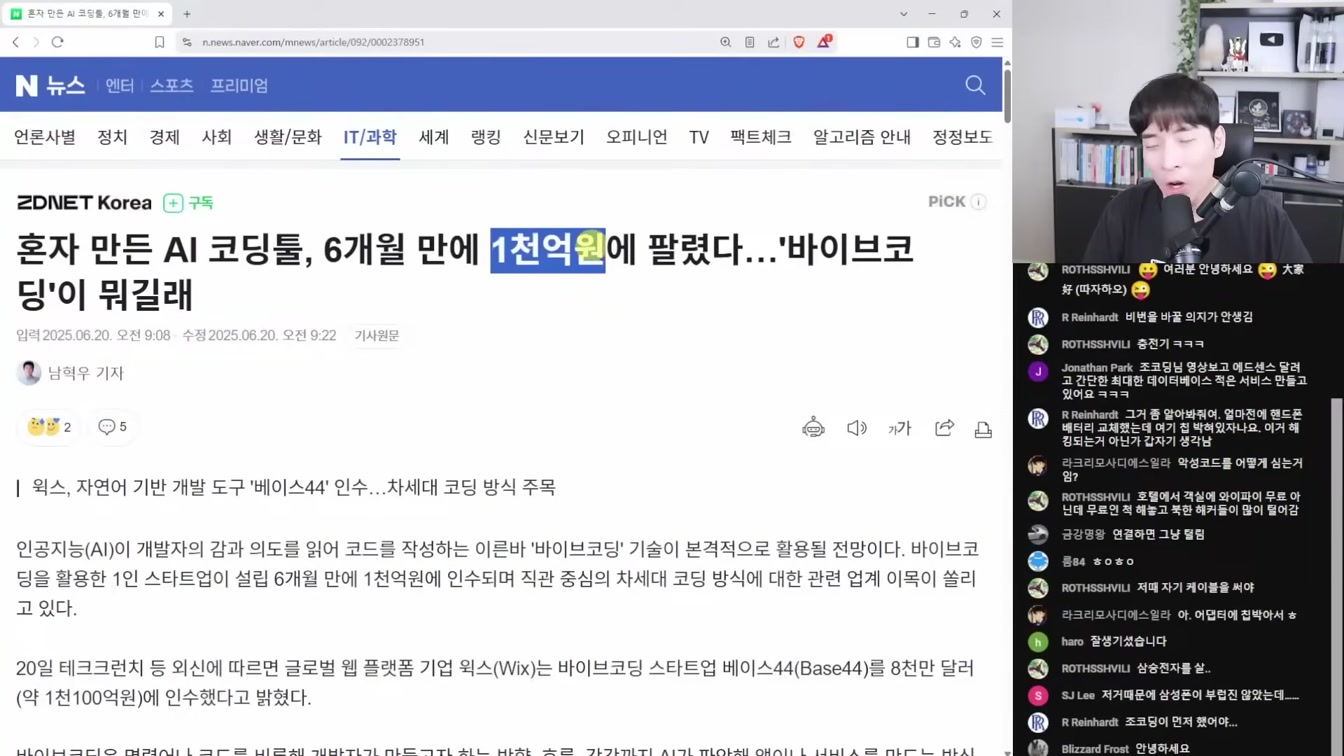Click the page vertical scrollbar thumb

point(1007,96)
